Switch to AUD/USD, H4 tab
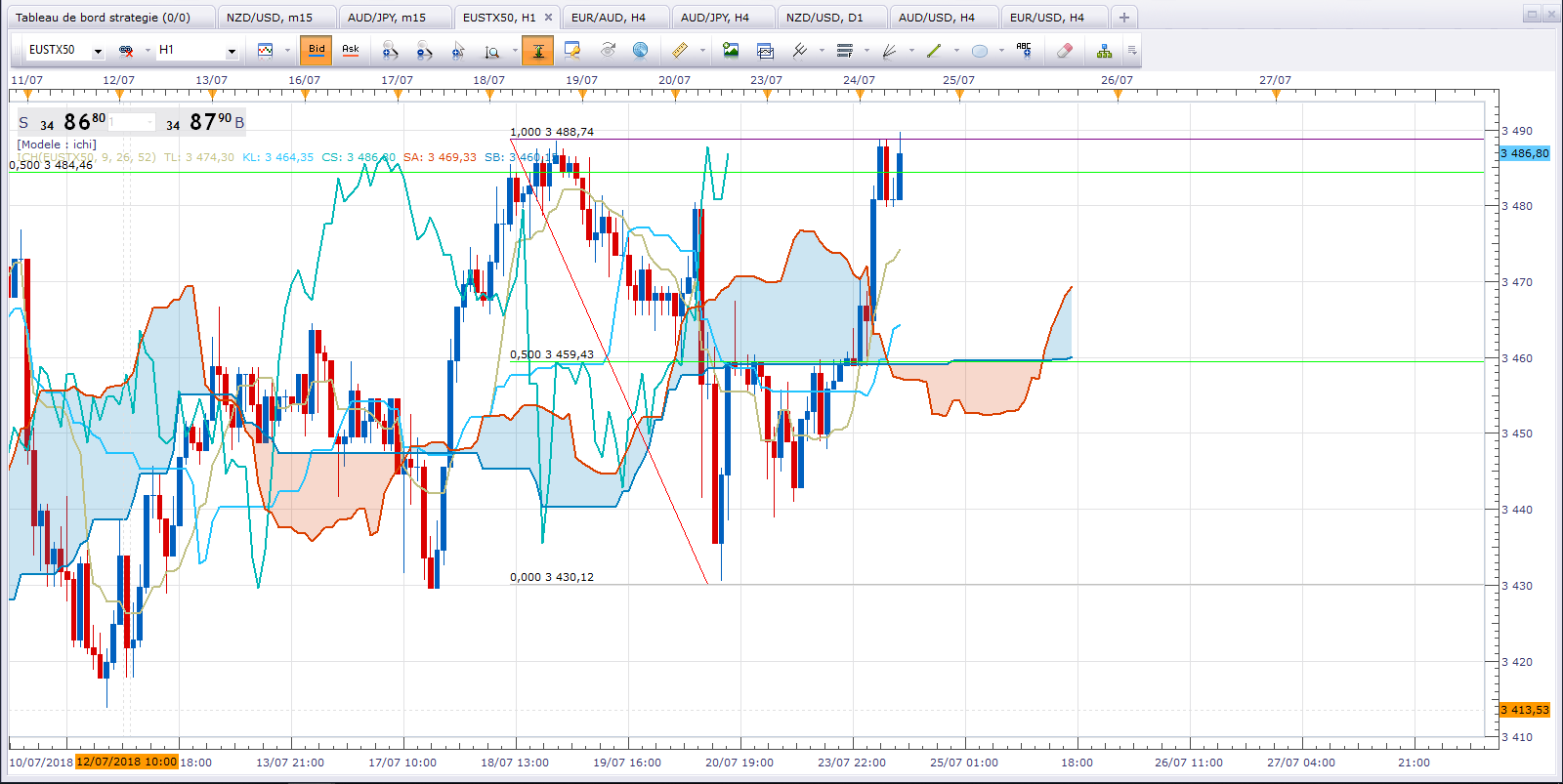Screen dimensions: 1563x784 click(944, 18)
